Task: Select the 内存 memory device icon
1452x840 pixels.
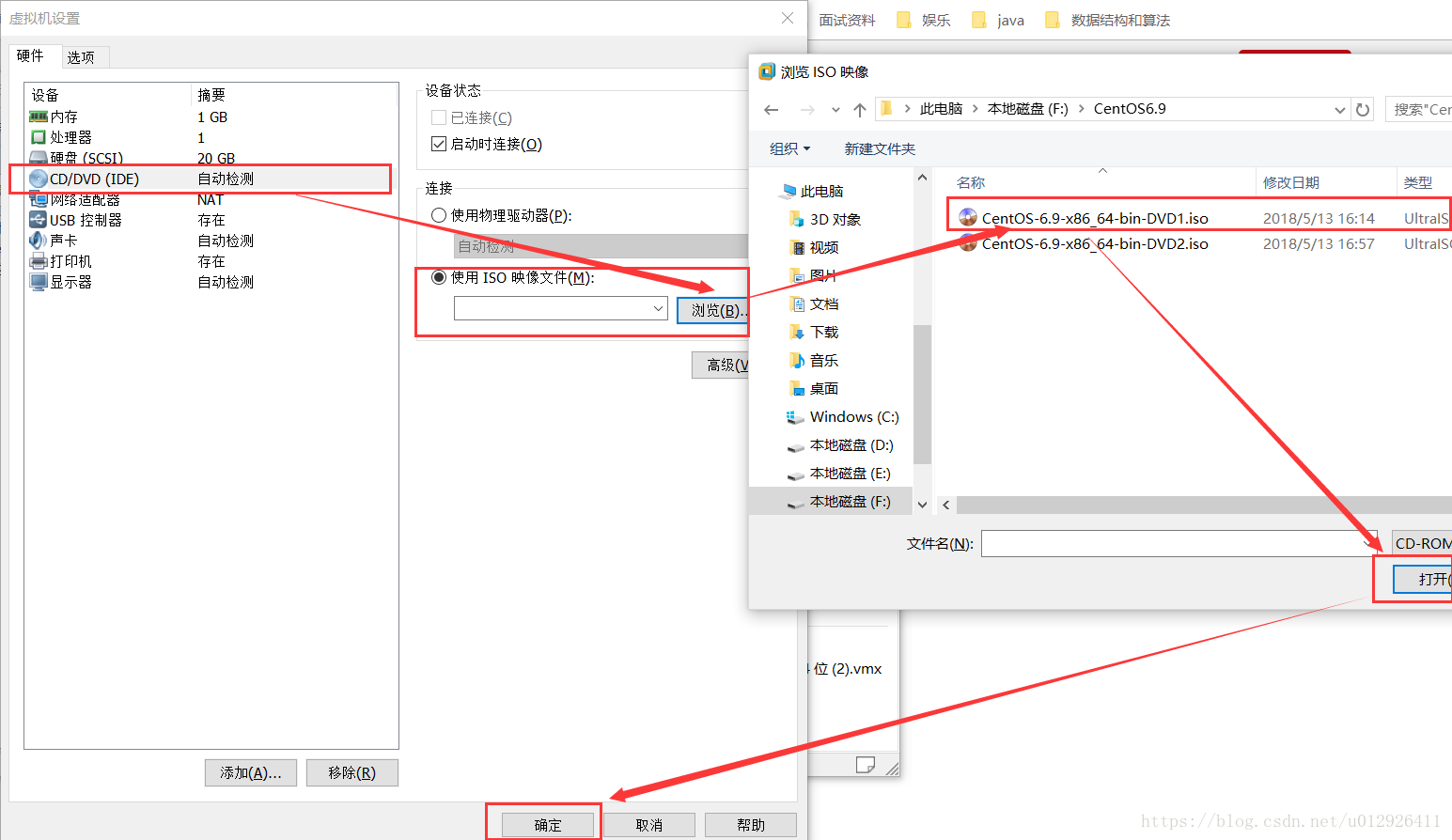Action: pyautogui.click(x=39, y=117)
